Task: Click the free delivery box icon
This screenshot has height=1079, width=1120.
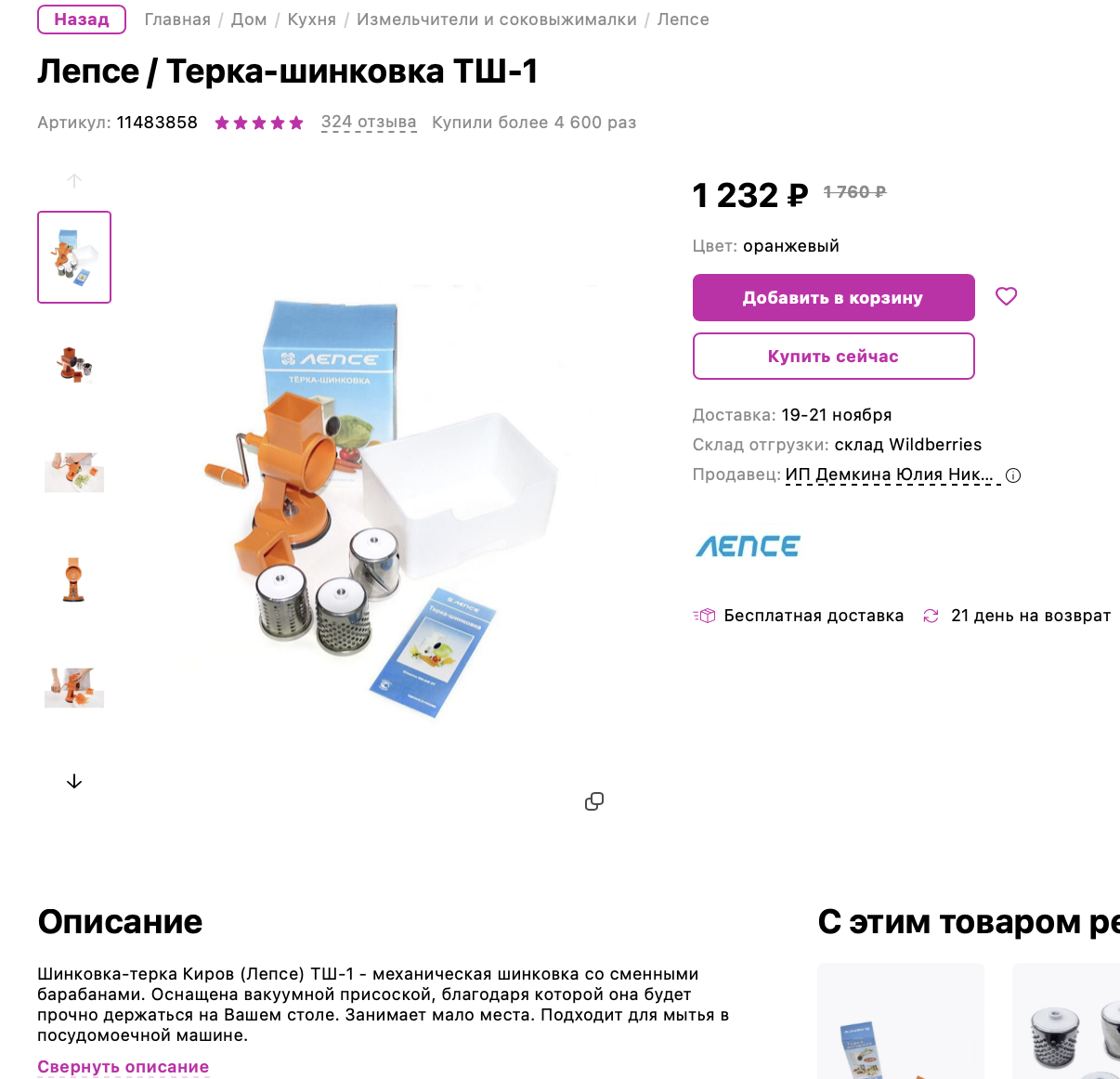Action: click(704, 616)
